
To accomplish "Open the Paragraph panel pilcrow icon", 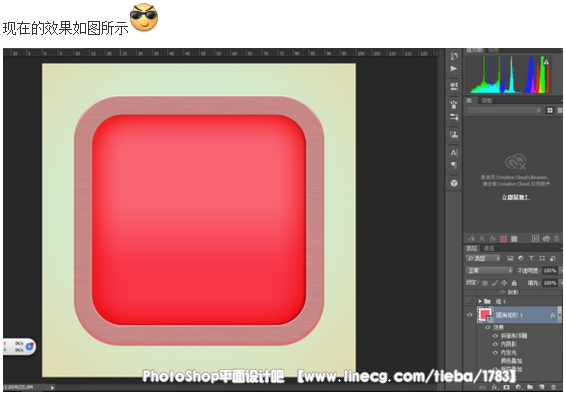I will (x=454, y=165).
